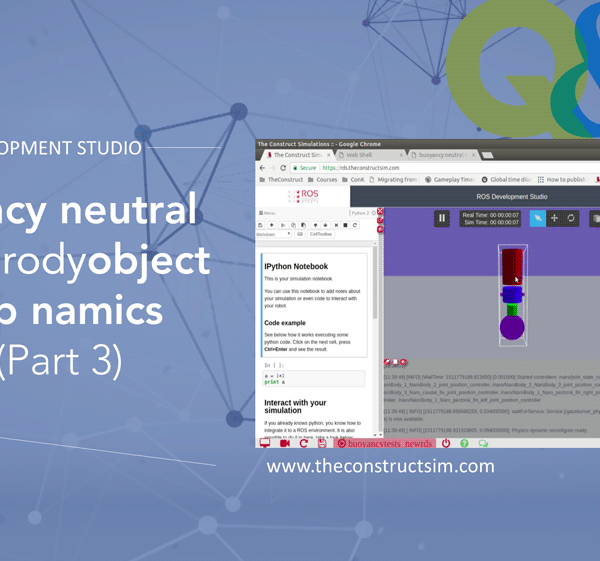The image size is (600, 561).
Task: Cut selected cell with scissors icon
Action: point(283,225)
